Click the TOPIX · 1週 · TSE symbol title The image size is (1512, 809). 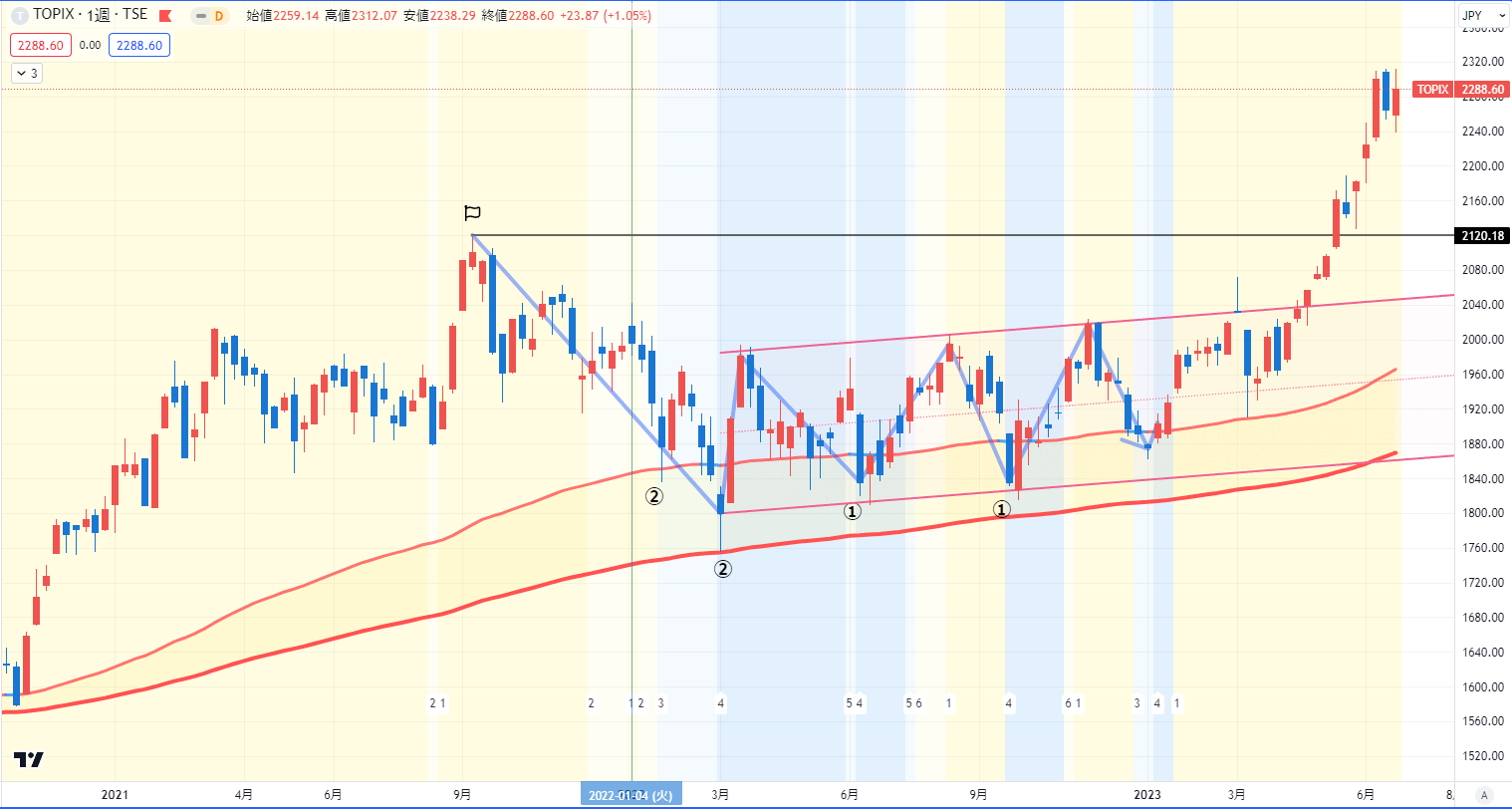tap(91, 15)
